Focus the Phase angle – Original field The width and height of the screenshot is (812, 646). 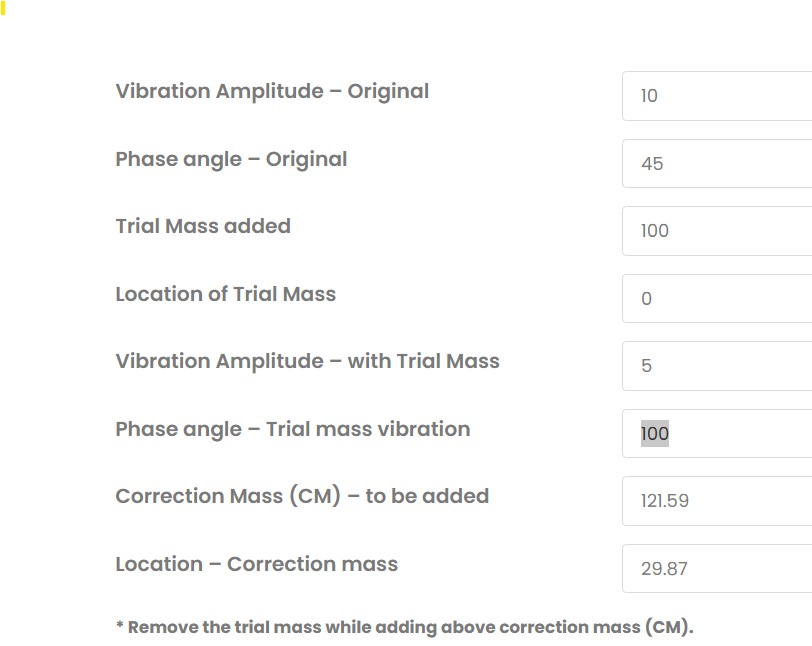716,163
